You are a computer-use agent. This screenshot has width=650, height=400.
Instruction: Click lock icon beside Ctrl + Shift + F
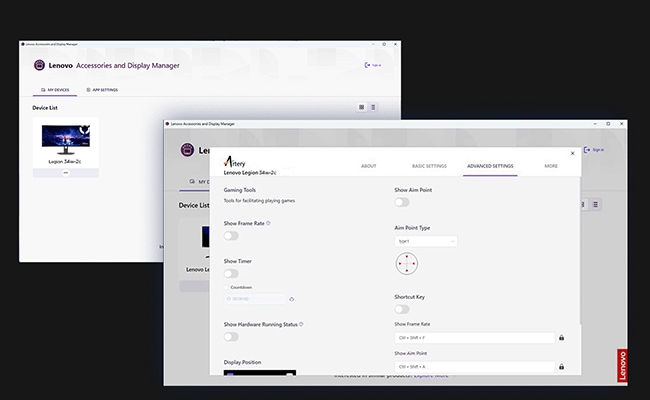click(561, 337)
